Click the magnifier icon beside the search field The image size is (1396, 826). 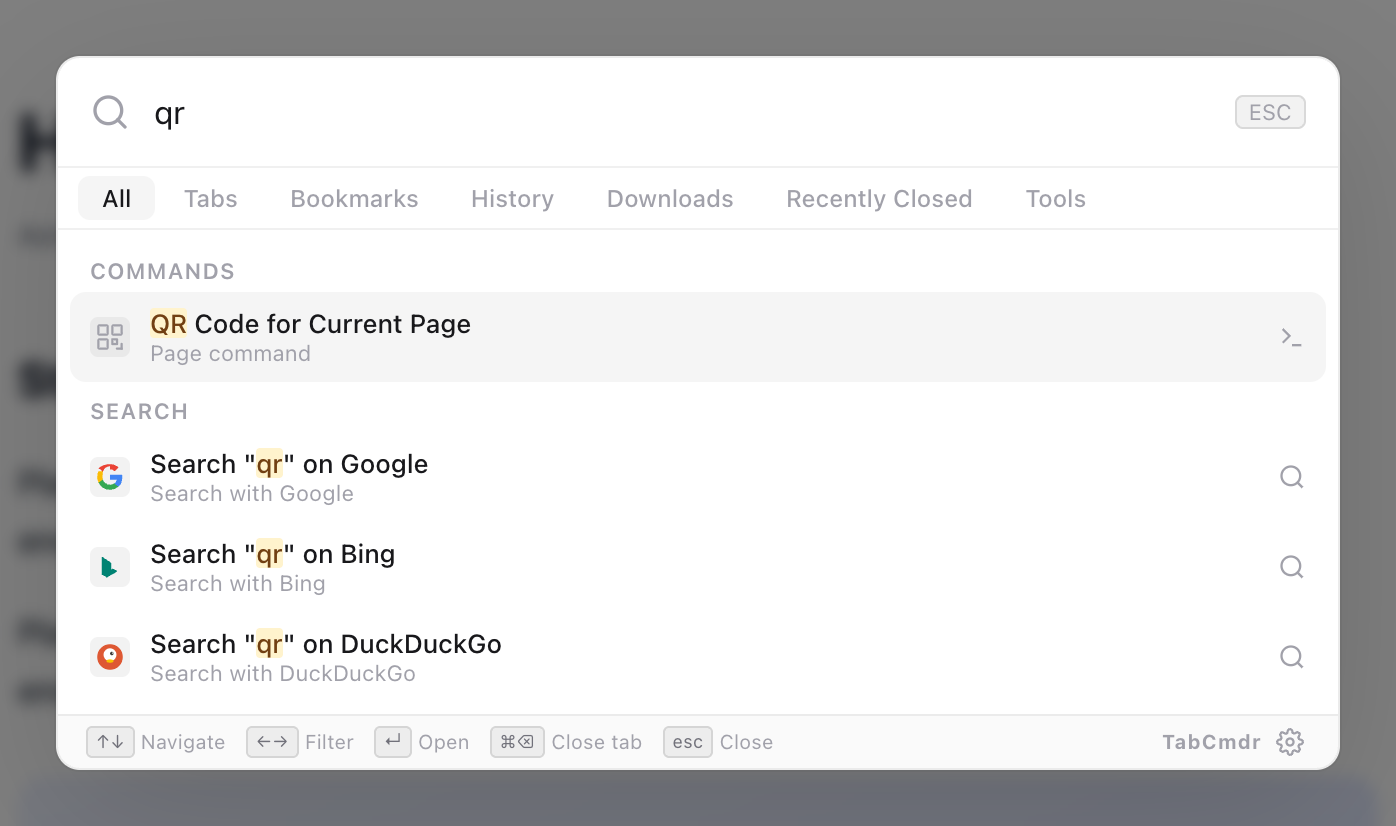(x=110, y=112)
